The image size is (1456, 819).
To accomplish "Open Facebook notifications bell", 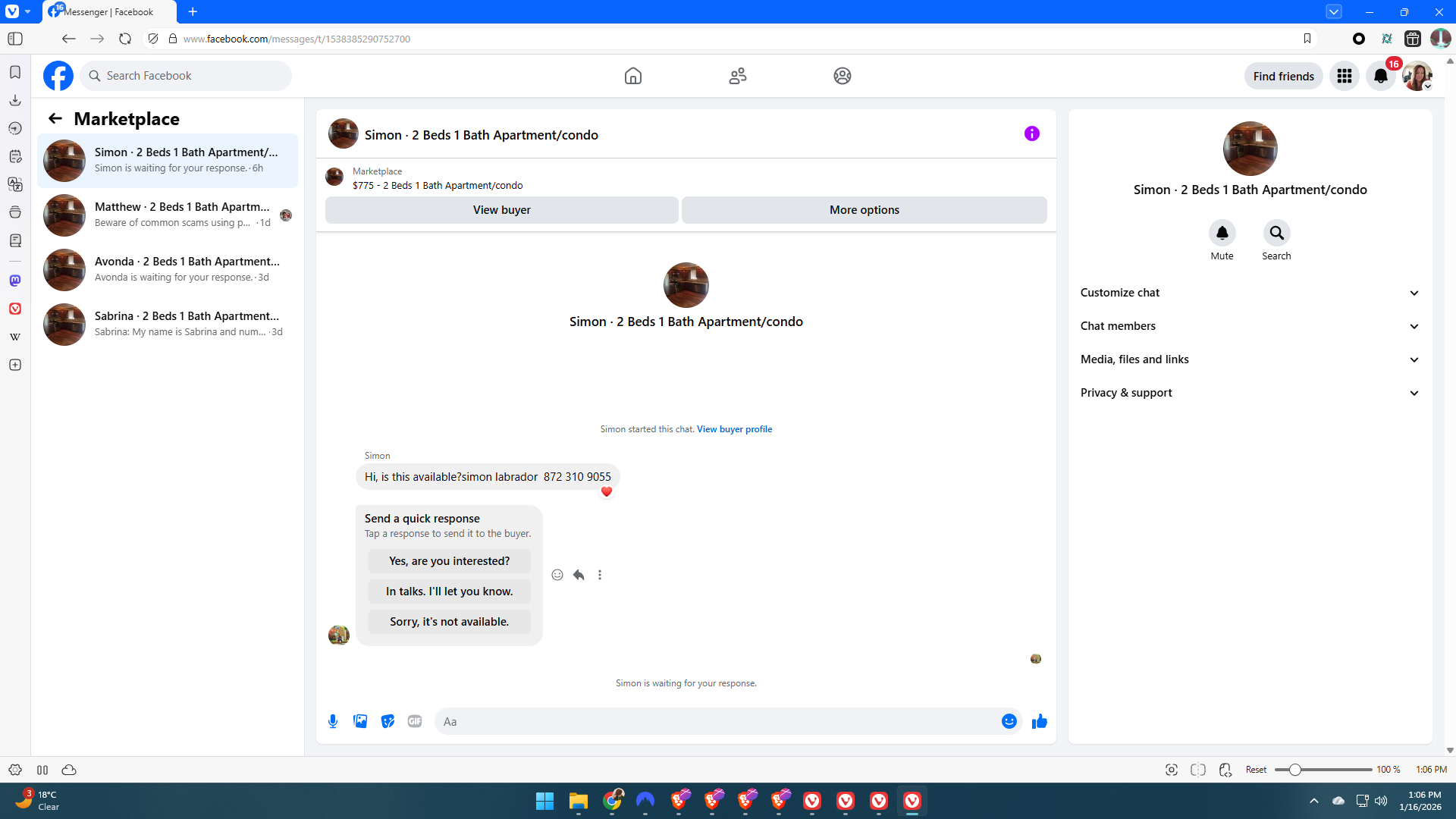I will pos(1380,76).
